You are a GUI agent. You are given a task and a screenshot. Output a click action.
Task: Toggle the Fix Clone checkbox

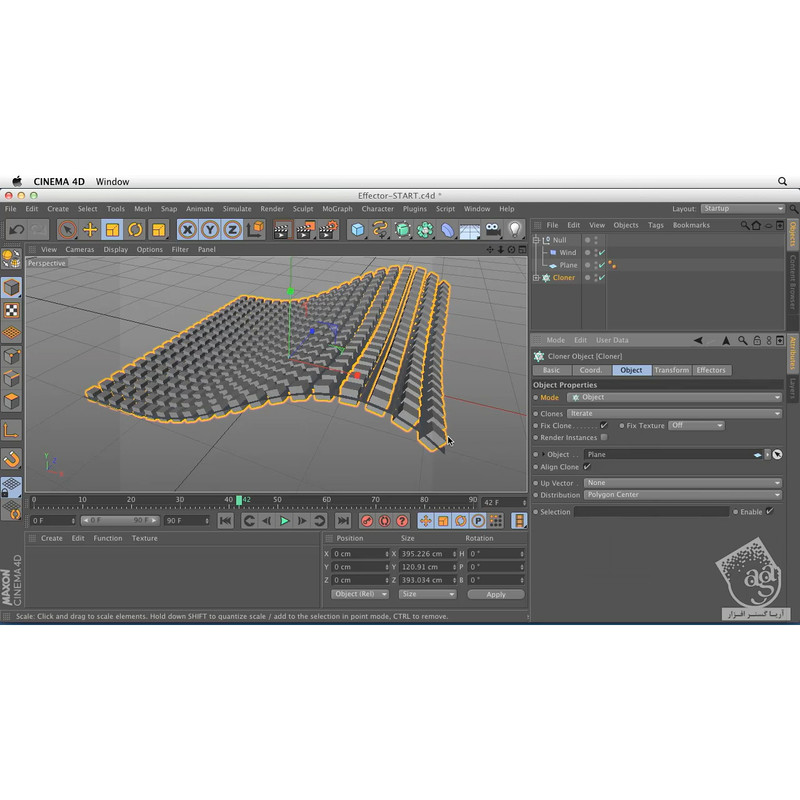(x=604, y=425)
